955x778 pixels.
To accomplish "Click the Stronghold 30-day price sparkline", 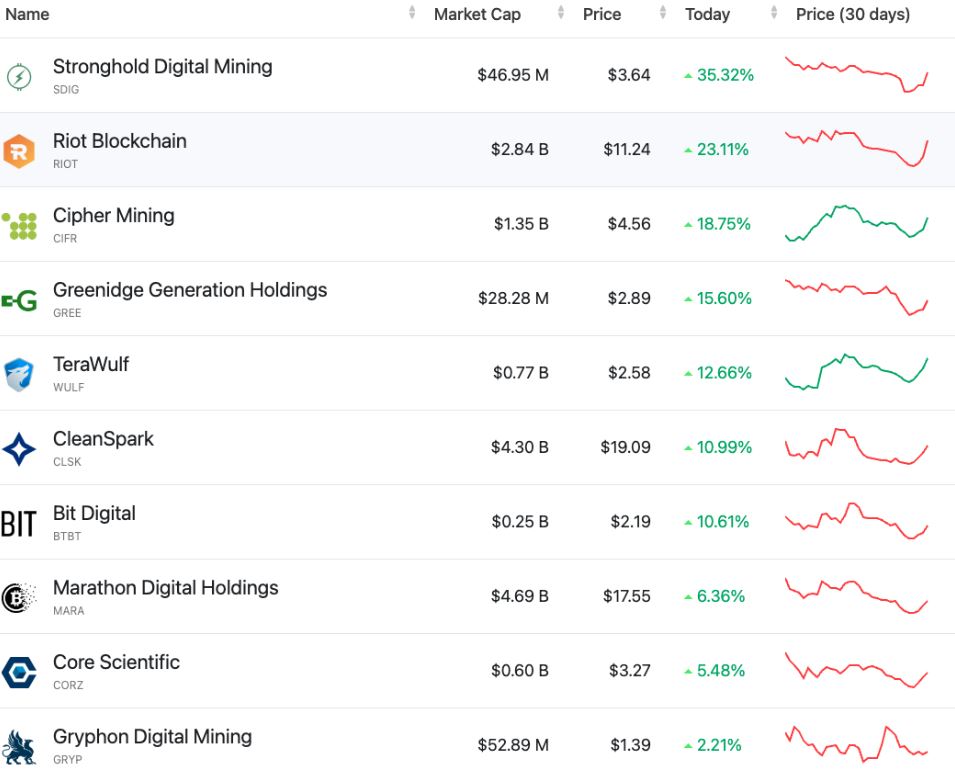I will [856, 74].
